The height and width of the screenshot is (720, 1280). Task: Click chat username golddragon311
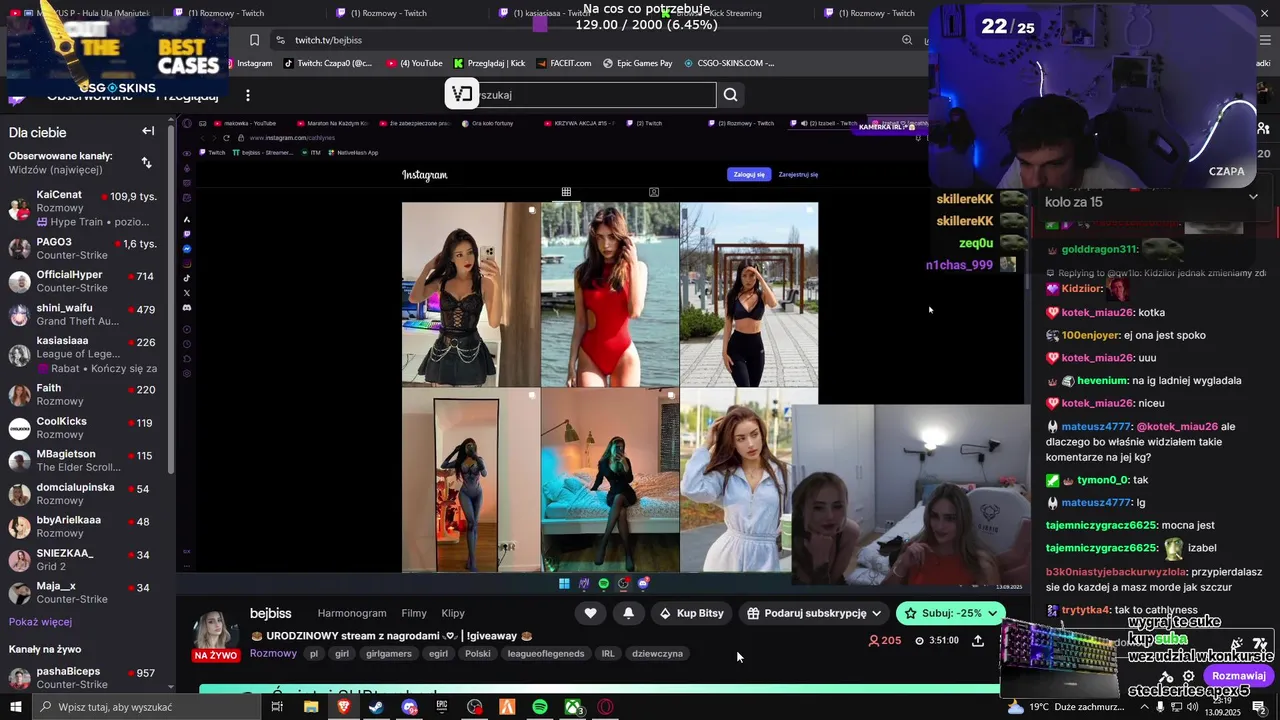[x=1099, y=249]
